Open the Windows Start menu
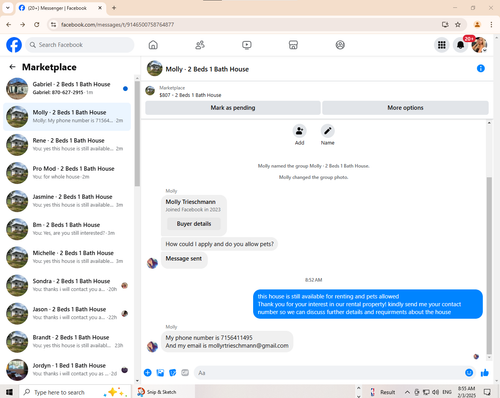 [9, 392]
